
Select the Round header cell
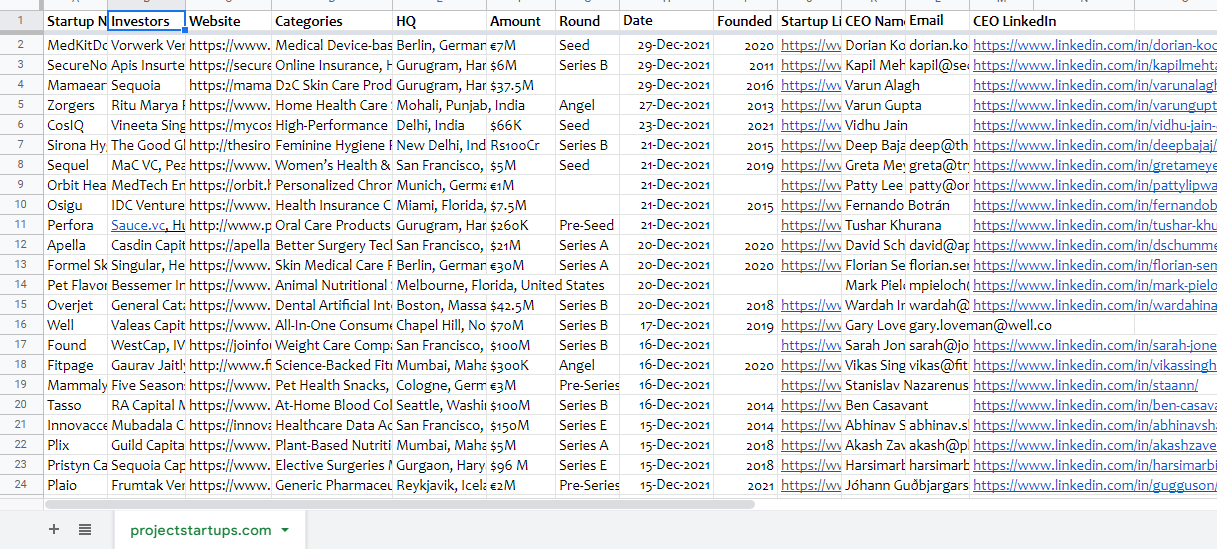(588, 21)
